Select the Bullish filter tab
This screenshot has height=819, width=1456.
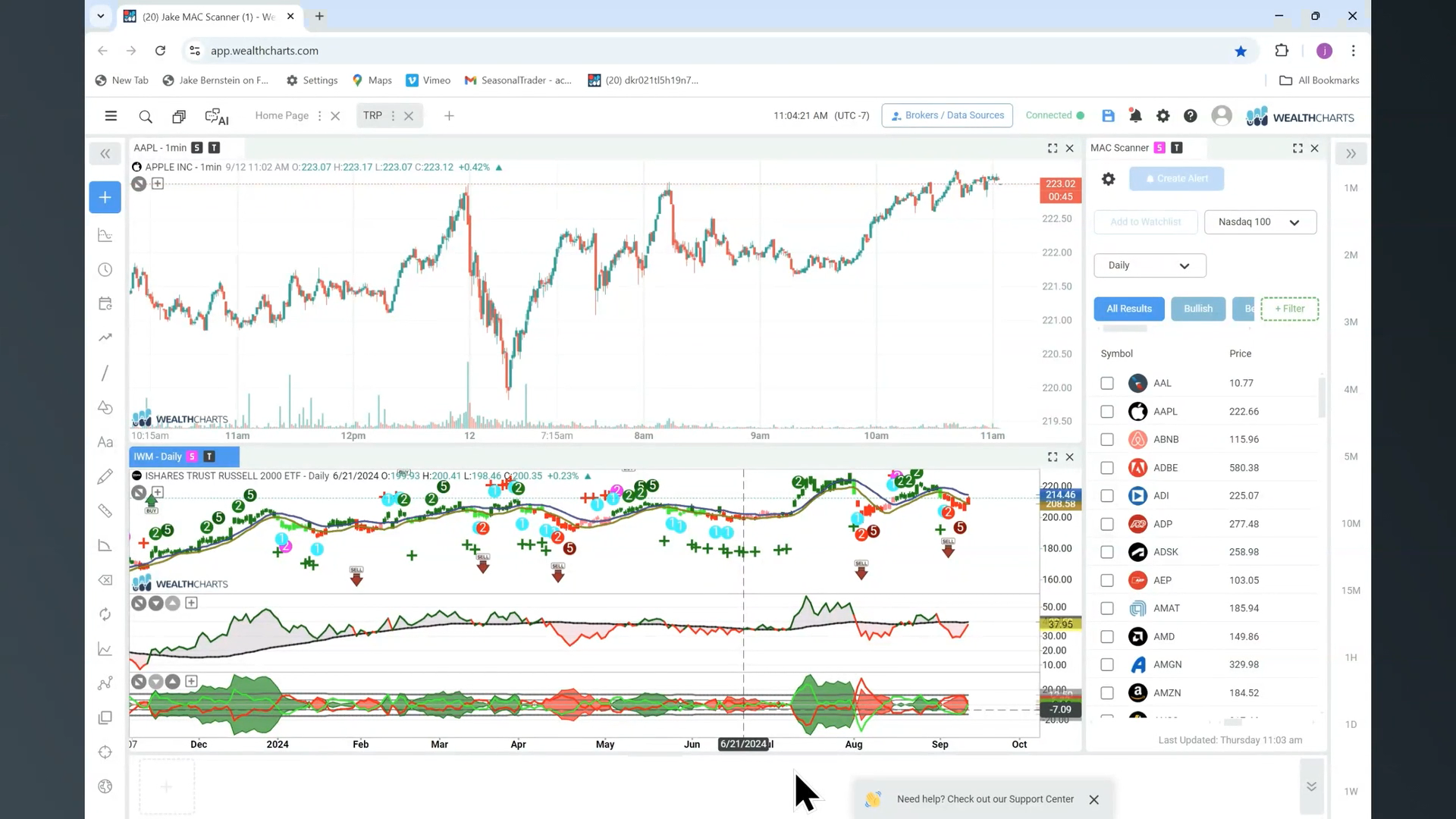[x=1198, y=309]
